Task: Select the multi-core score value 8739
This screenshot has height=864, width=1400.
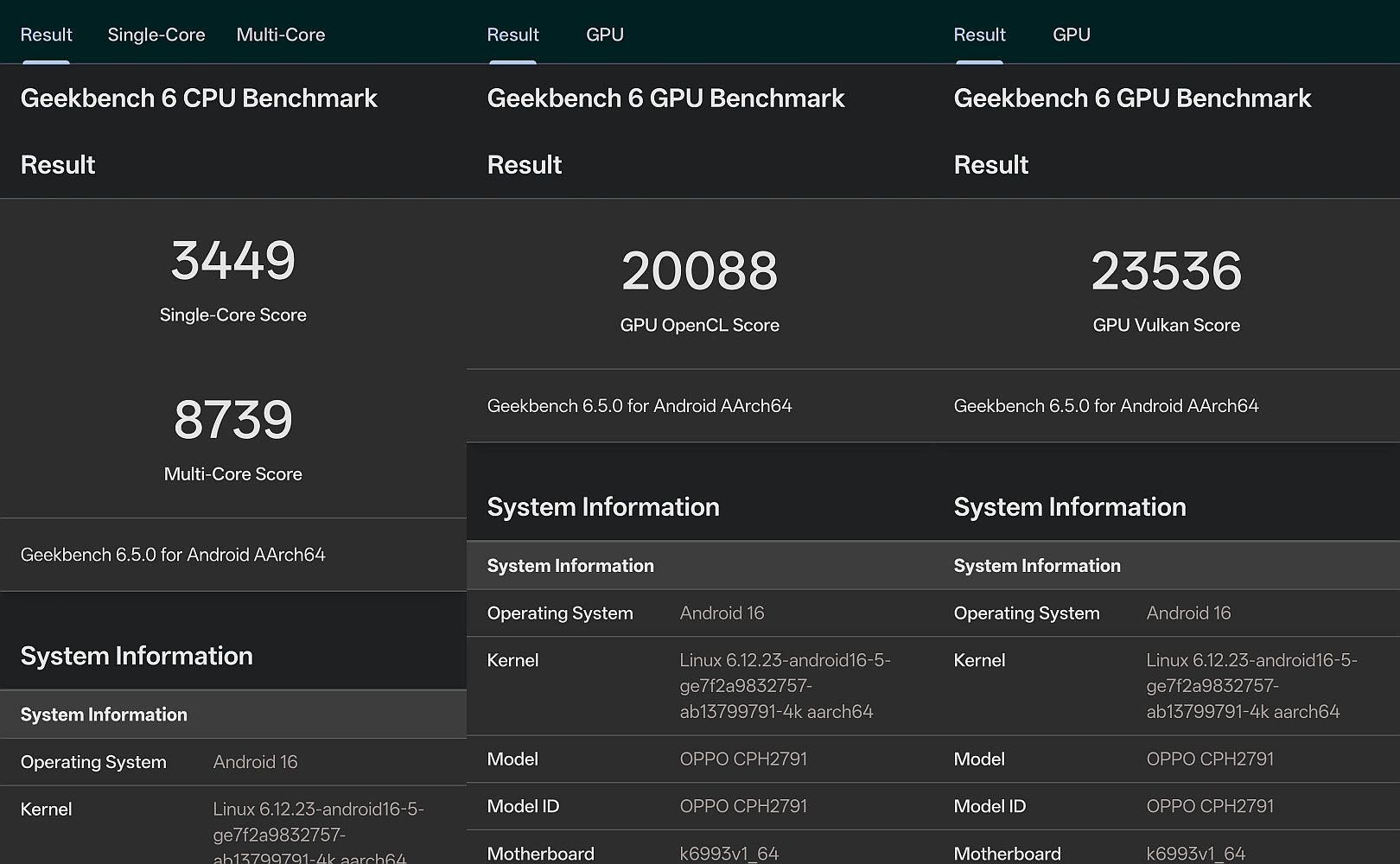Action: [233, 420]
